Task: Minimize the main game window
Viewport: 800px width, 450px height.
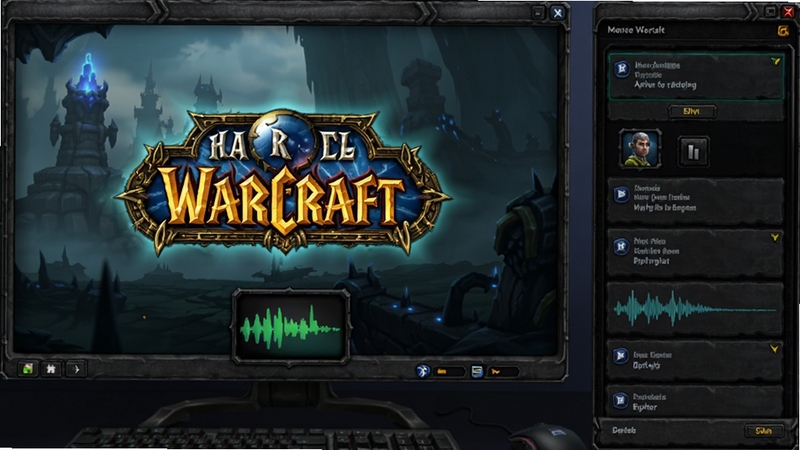Action: 538,13
